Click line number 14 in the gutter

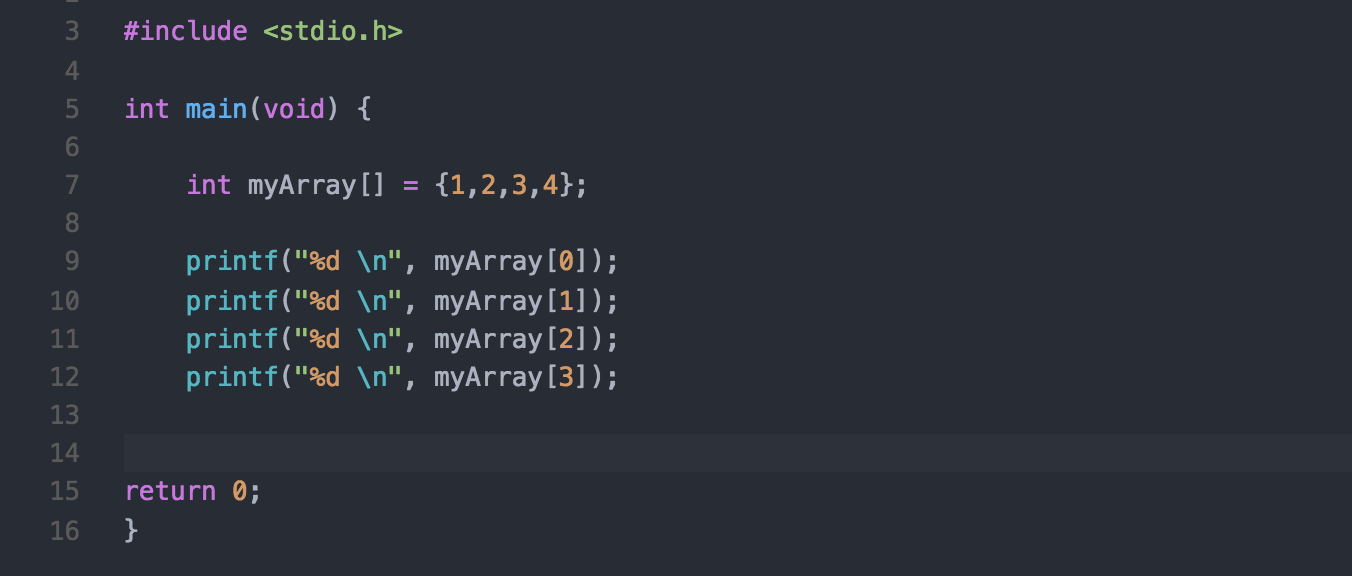[x=64, y=453]
